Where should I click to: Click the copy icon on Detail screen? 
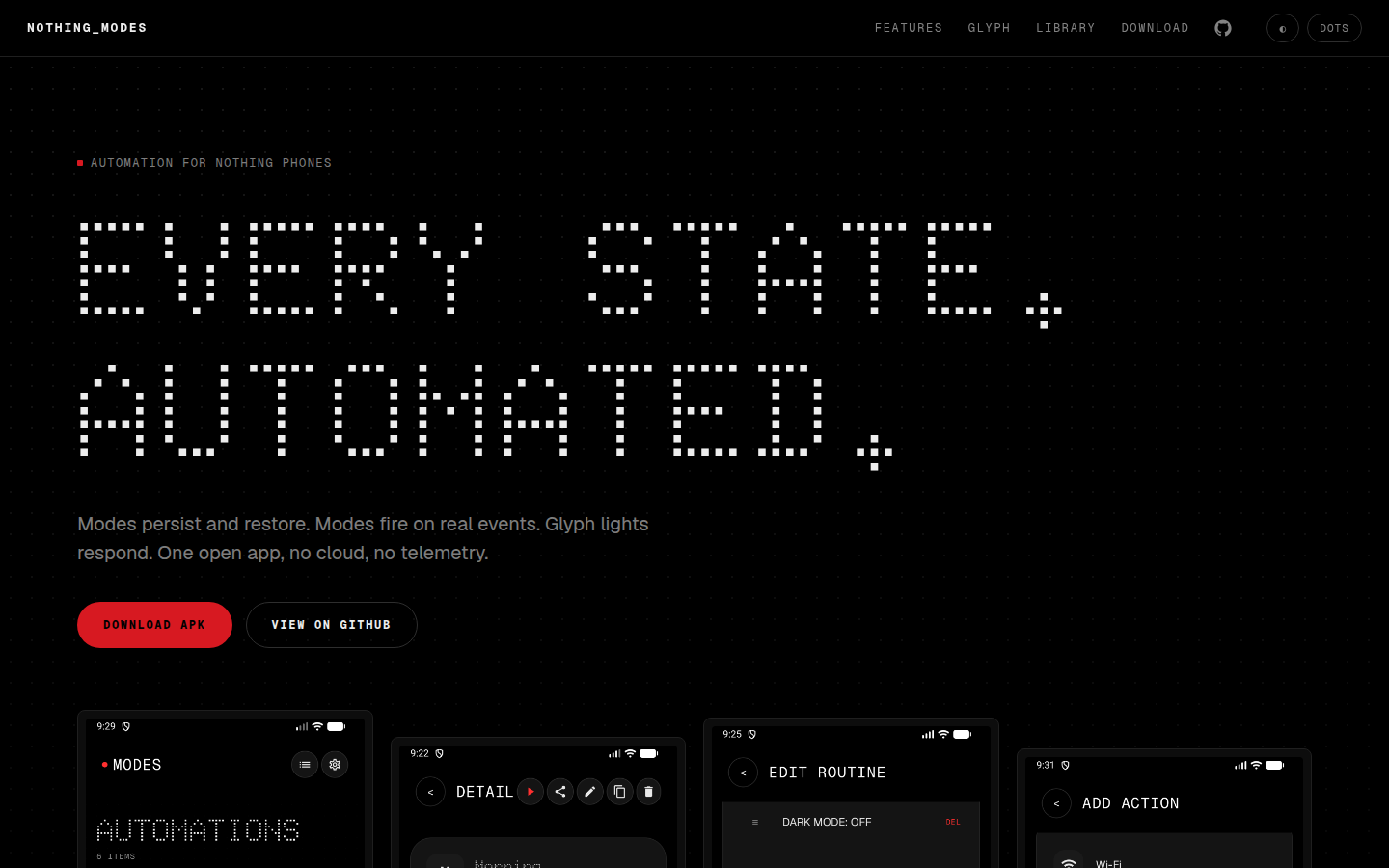coord(619,792)
